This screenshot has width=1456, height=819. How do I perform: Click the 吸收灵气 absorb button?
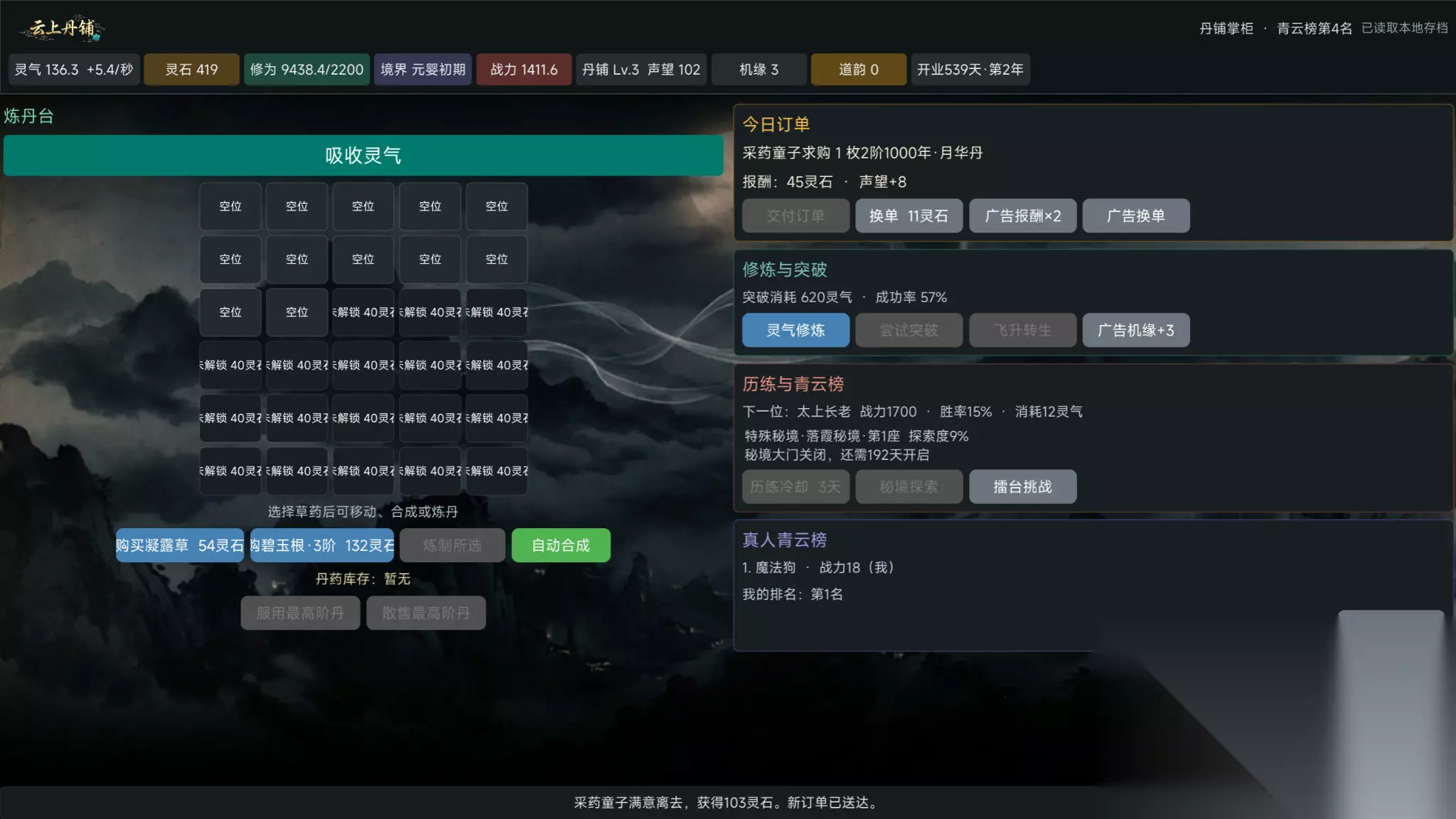click(x=363, y=155)
